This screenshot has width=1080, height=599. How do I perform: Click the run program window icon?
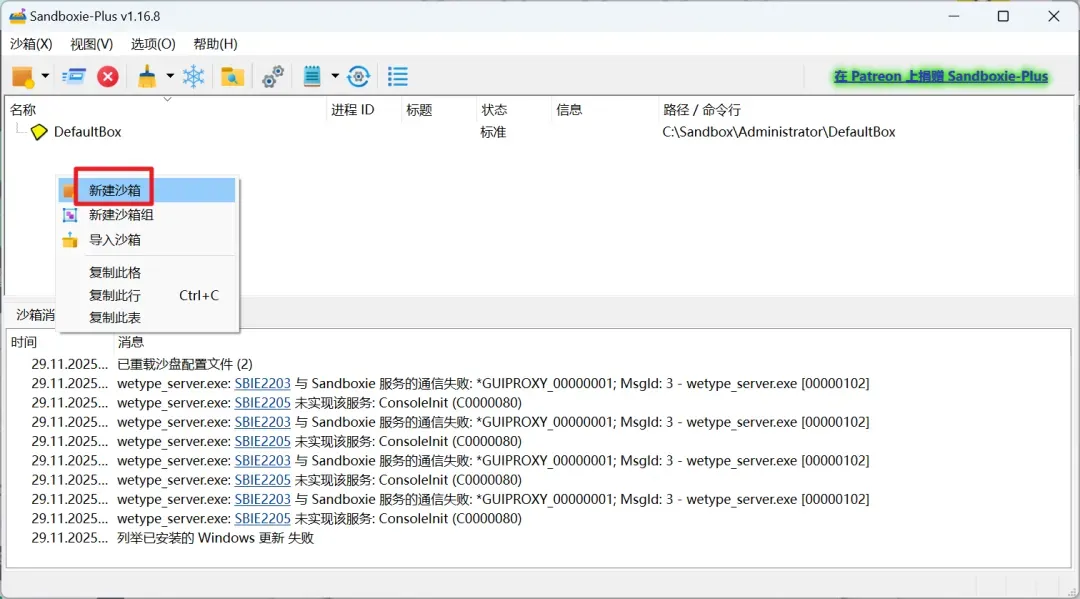pyautogui.click(x=74, y=76)
